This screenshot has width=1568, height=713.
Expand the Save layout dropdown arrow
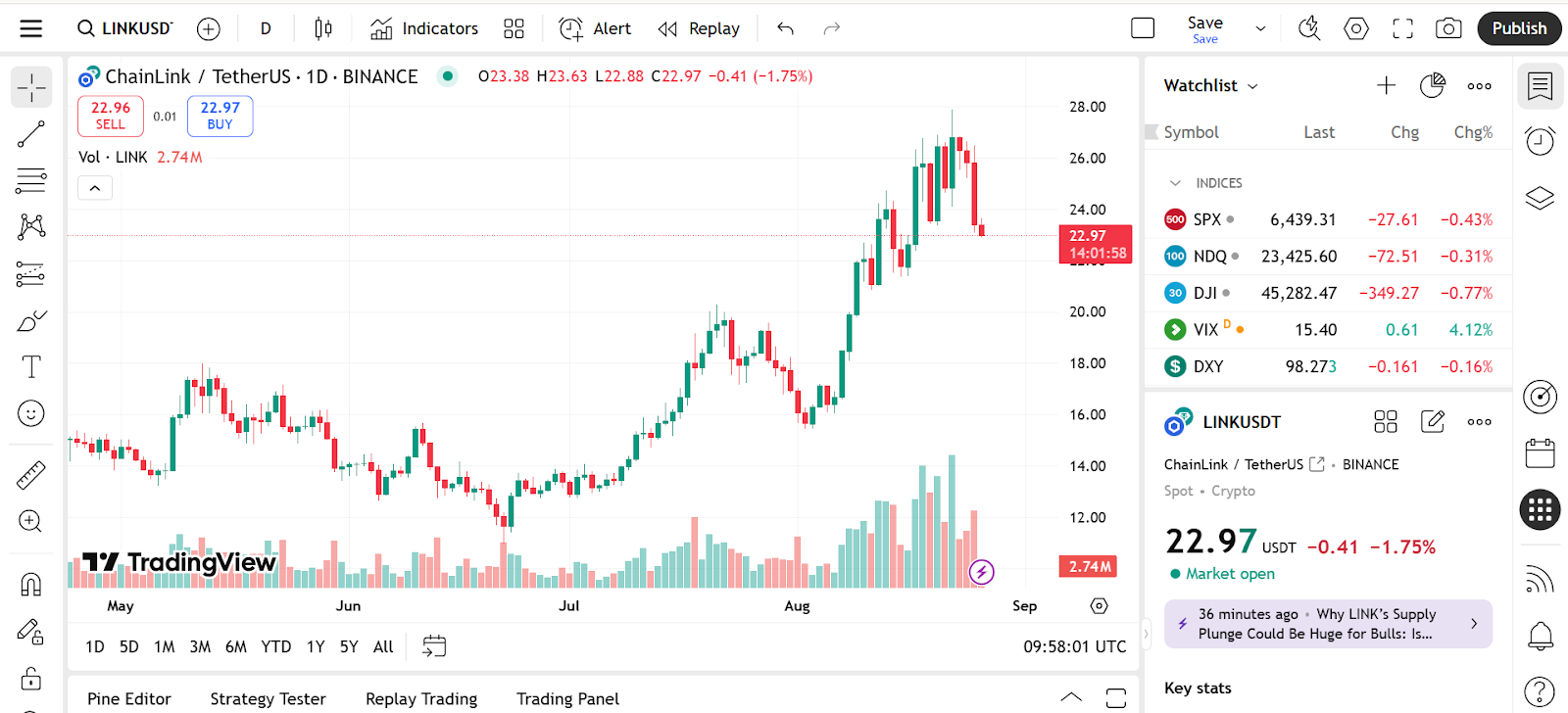[1260, 28]
